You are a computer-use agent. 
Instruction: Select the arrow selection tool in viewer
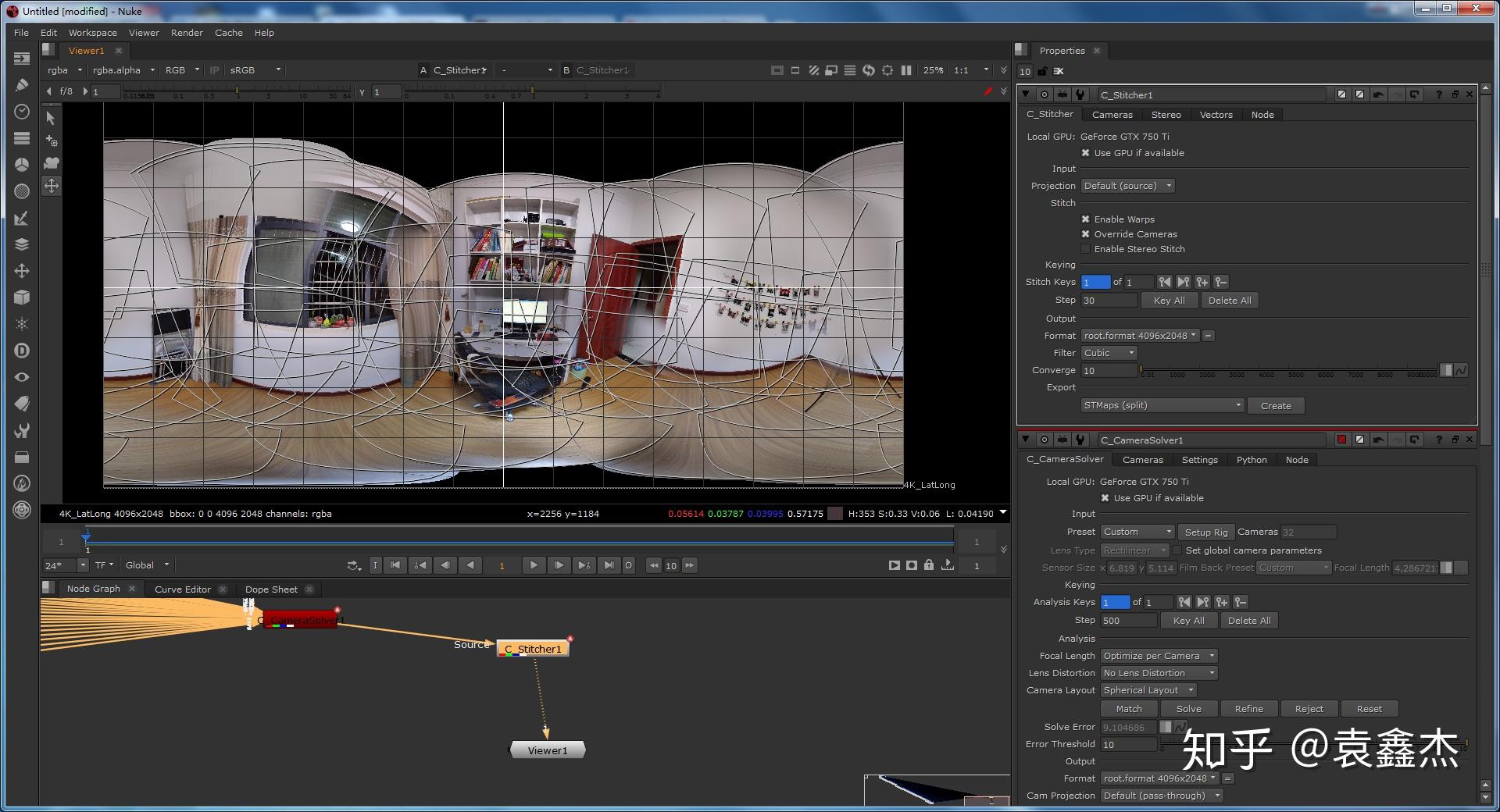point(51,118)
